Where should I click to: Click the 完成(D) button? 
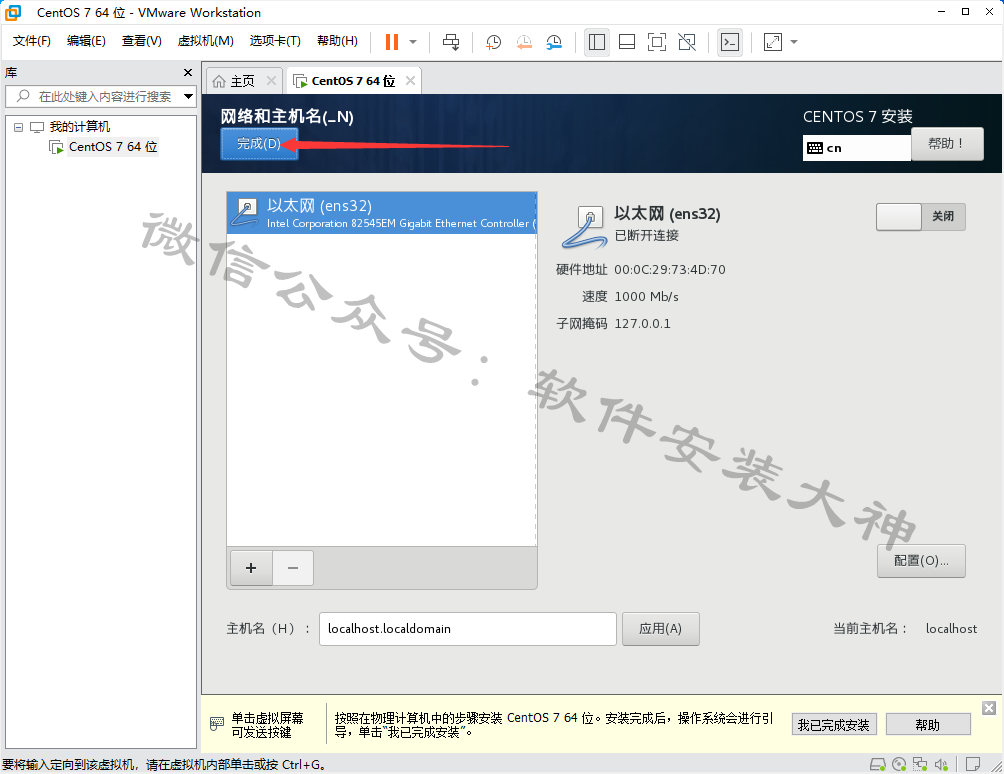tap(259, 143)
